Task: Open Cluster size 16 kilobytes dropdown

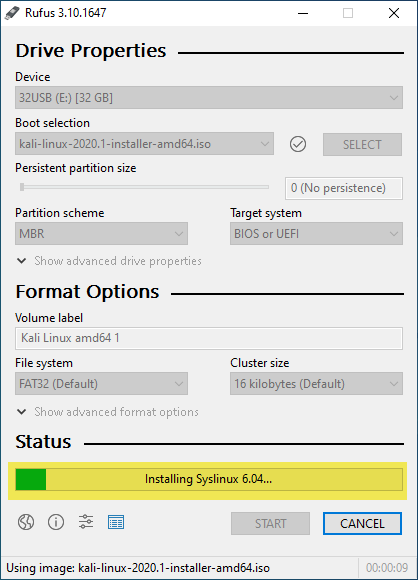Action: click(x=316, y=384)
